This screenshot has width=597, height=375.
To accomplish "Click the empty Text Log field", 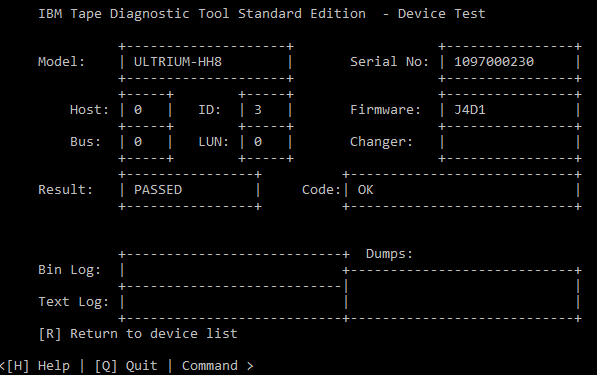I will pyautogui.click(x=234, y=302).
